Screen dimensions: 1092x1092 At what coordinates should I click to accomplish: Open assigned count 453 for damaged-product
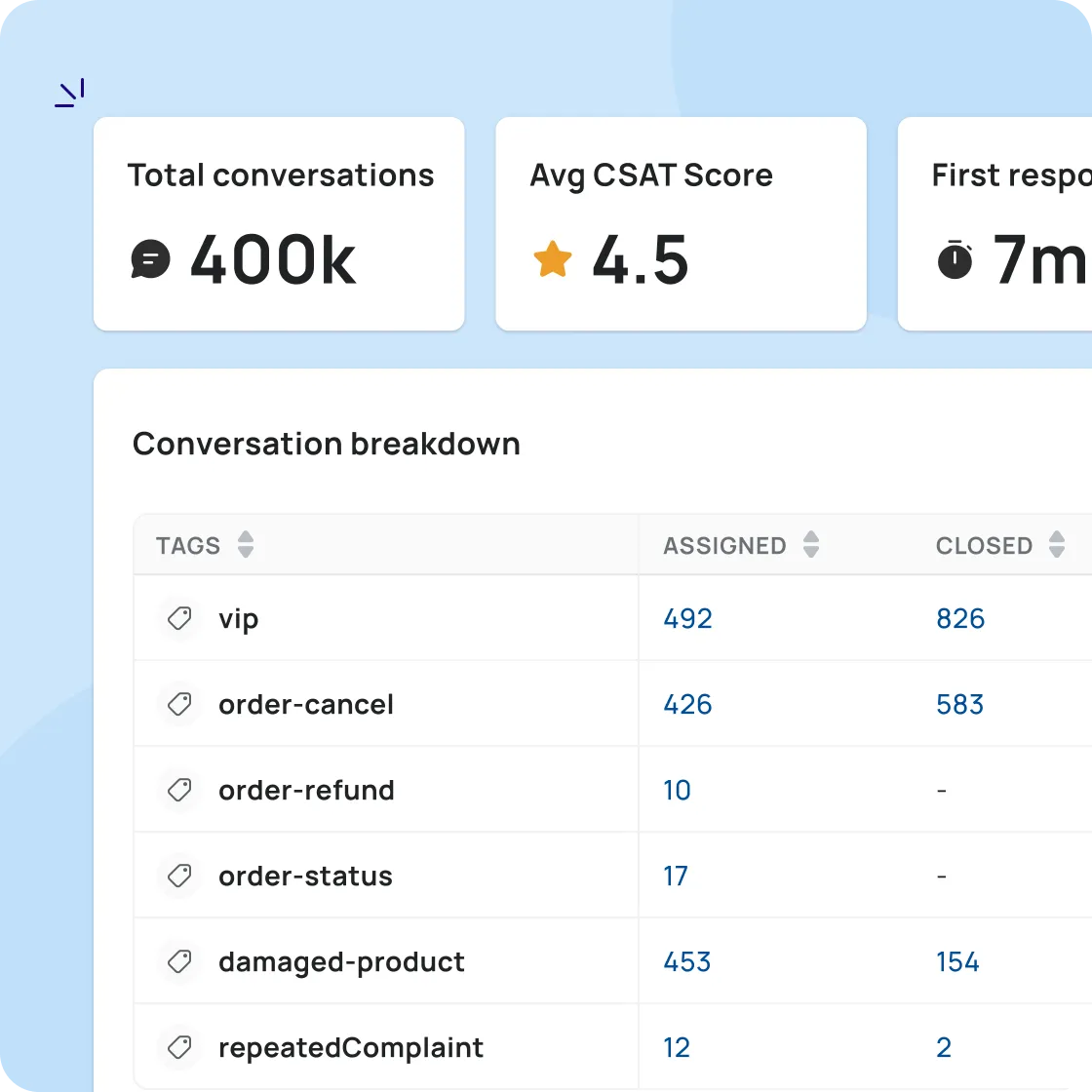coord(687,962)
